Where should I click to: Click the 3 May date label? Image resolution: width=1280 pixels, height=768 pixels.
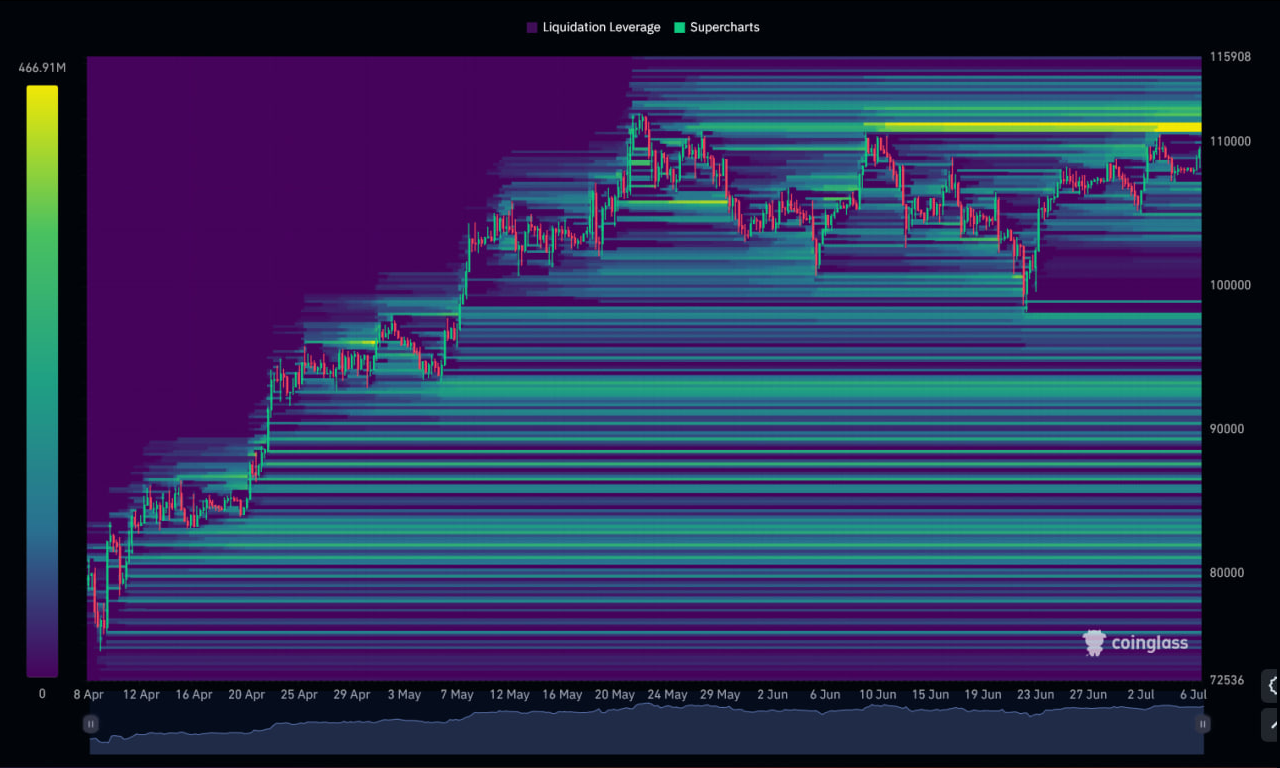[x=403, y=694]
